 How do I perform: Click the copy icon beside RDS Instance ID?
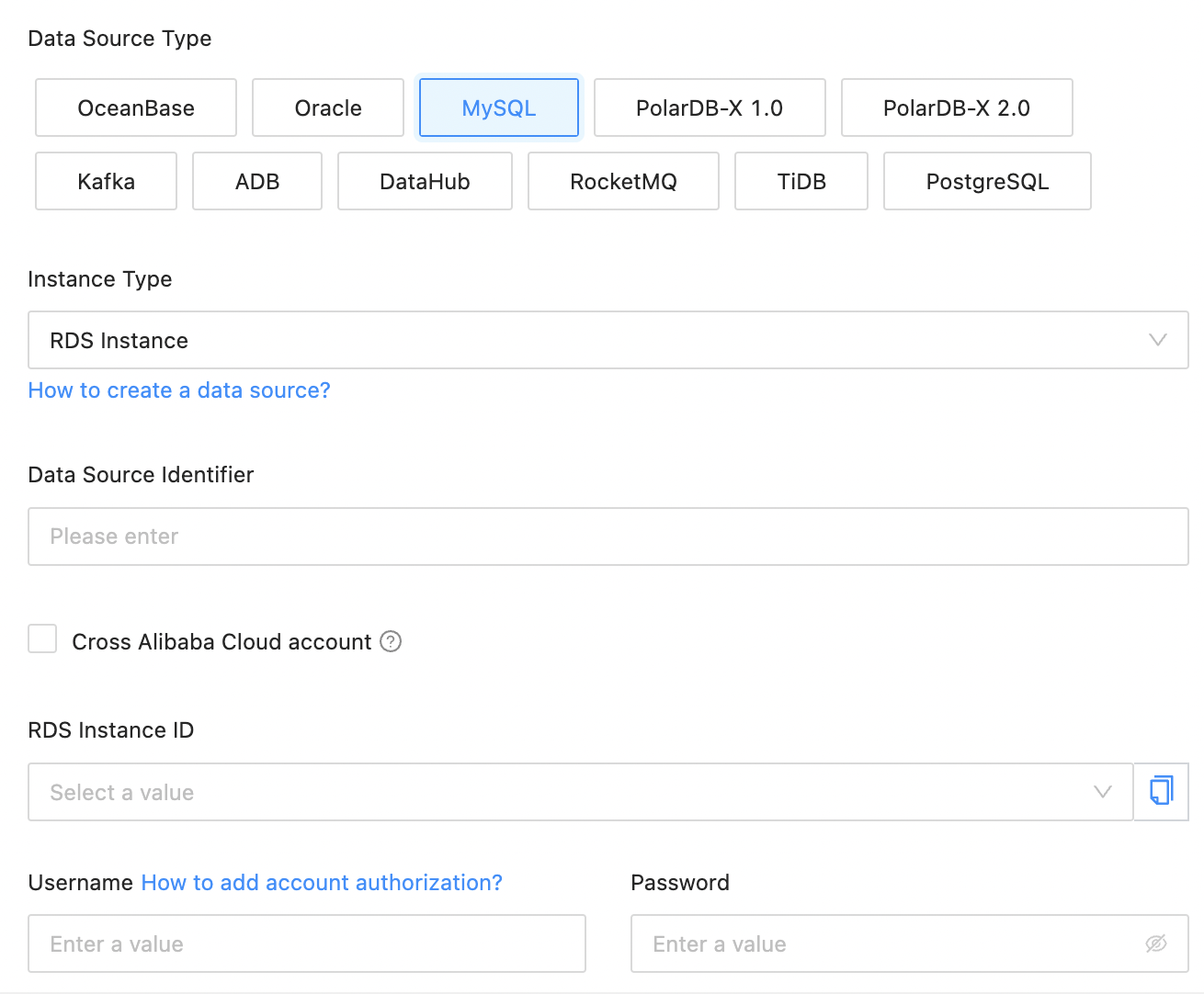(x=1161, y=791)
